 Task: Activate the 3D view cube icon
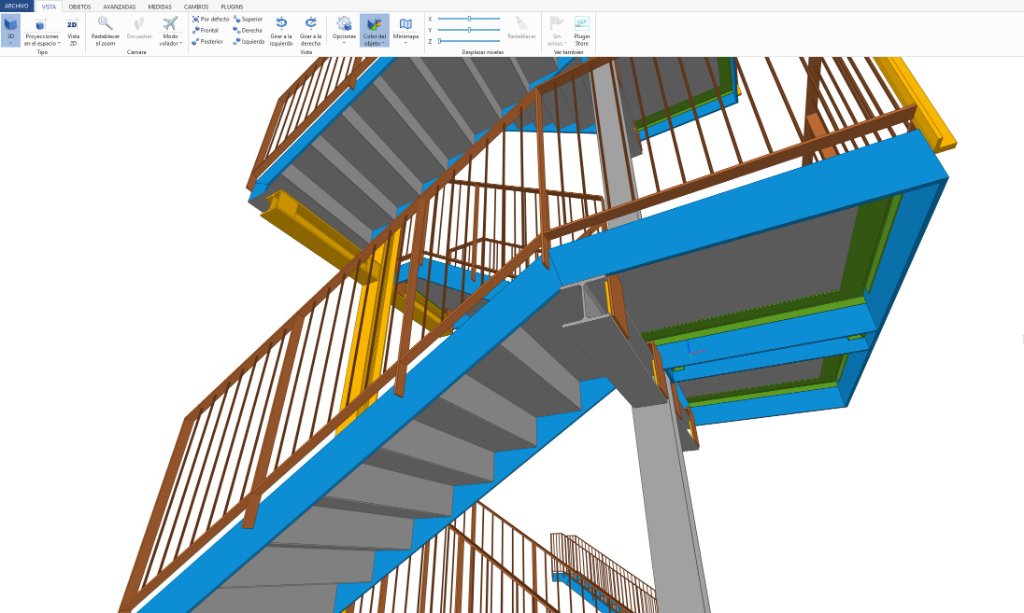(x=10, y=25)
